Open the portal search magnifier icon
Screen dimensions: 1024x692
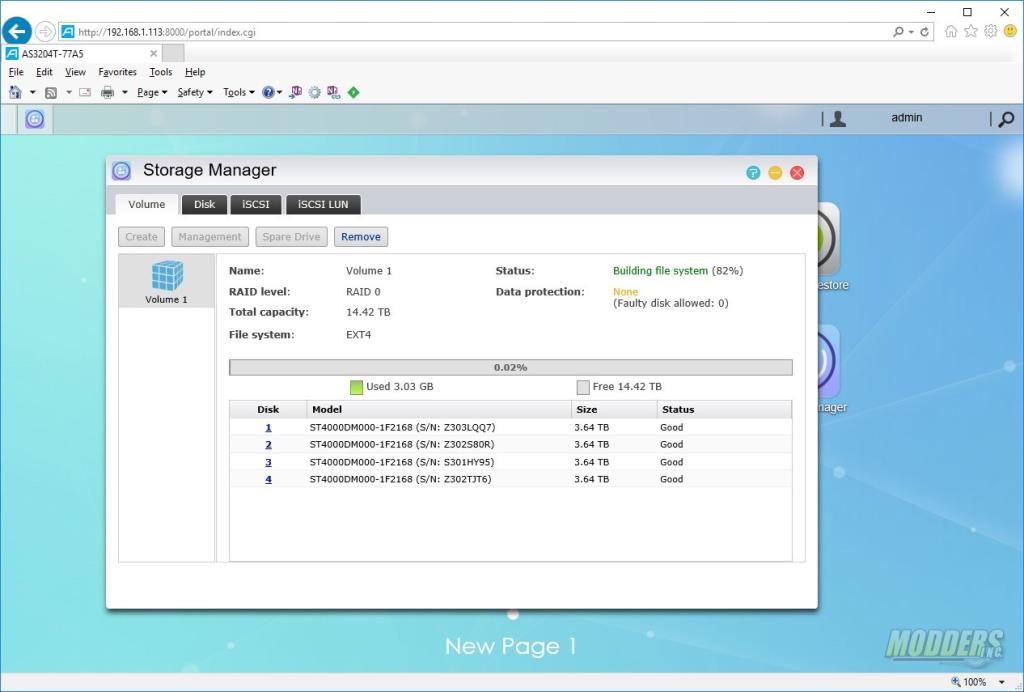click(1006, 119)
